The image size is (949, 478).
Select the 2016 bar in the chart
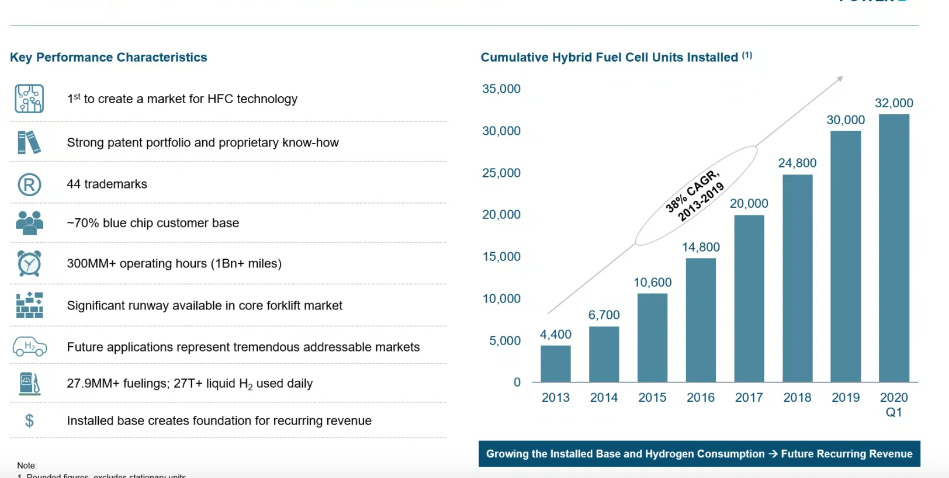pos(700,320)
